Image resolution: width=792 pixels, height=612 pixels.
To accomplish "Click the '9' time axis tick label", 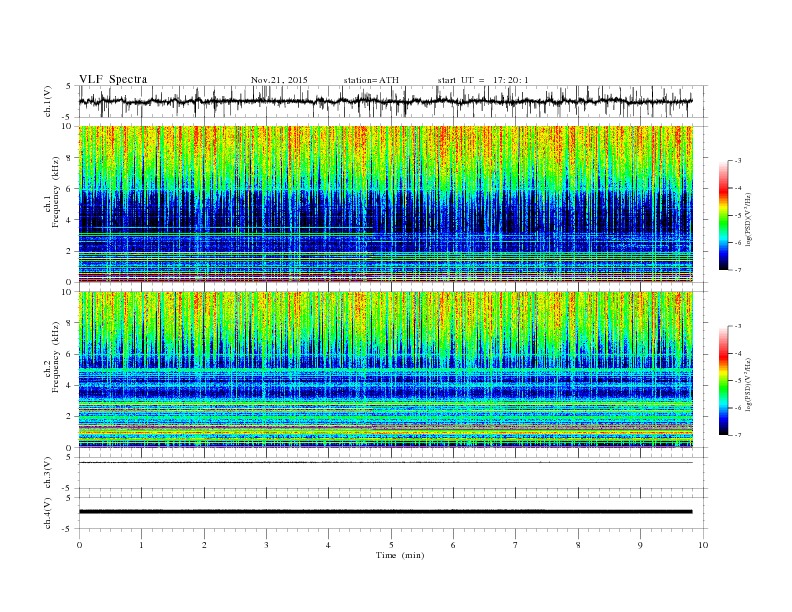I will [x=640, y=545].
